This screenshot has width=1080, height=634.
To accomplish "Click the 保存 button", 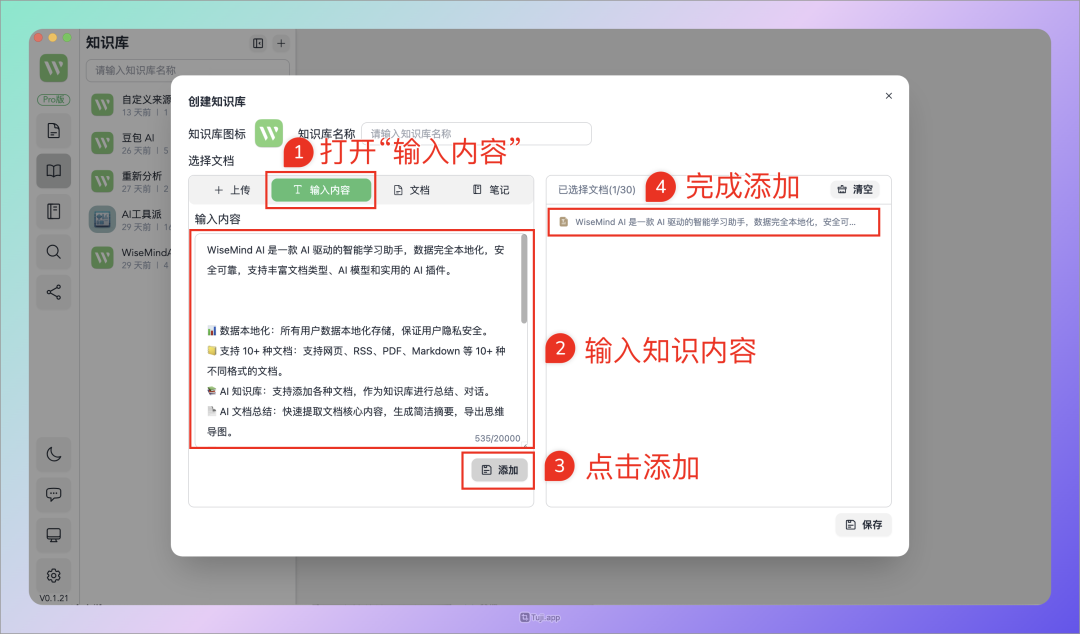I will 864,525.
